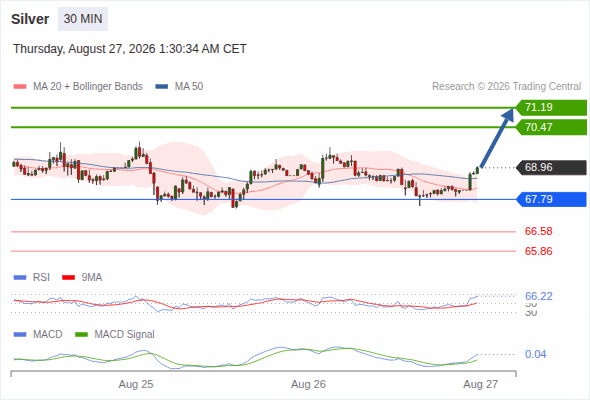Viewport: 590px width, 400px height.
Task: Select the 71.19 resistance price tag
Action: coord(551,108)
